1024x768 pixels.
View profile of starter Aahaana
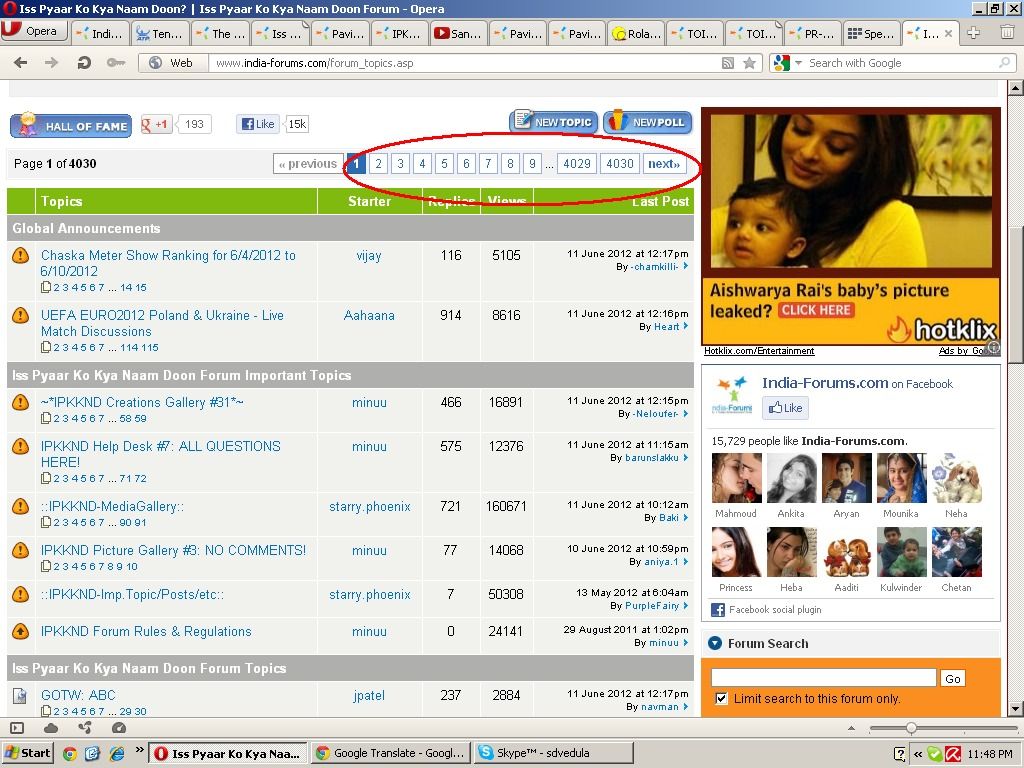[369, 315]
